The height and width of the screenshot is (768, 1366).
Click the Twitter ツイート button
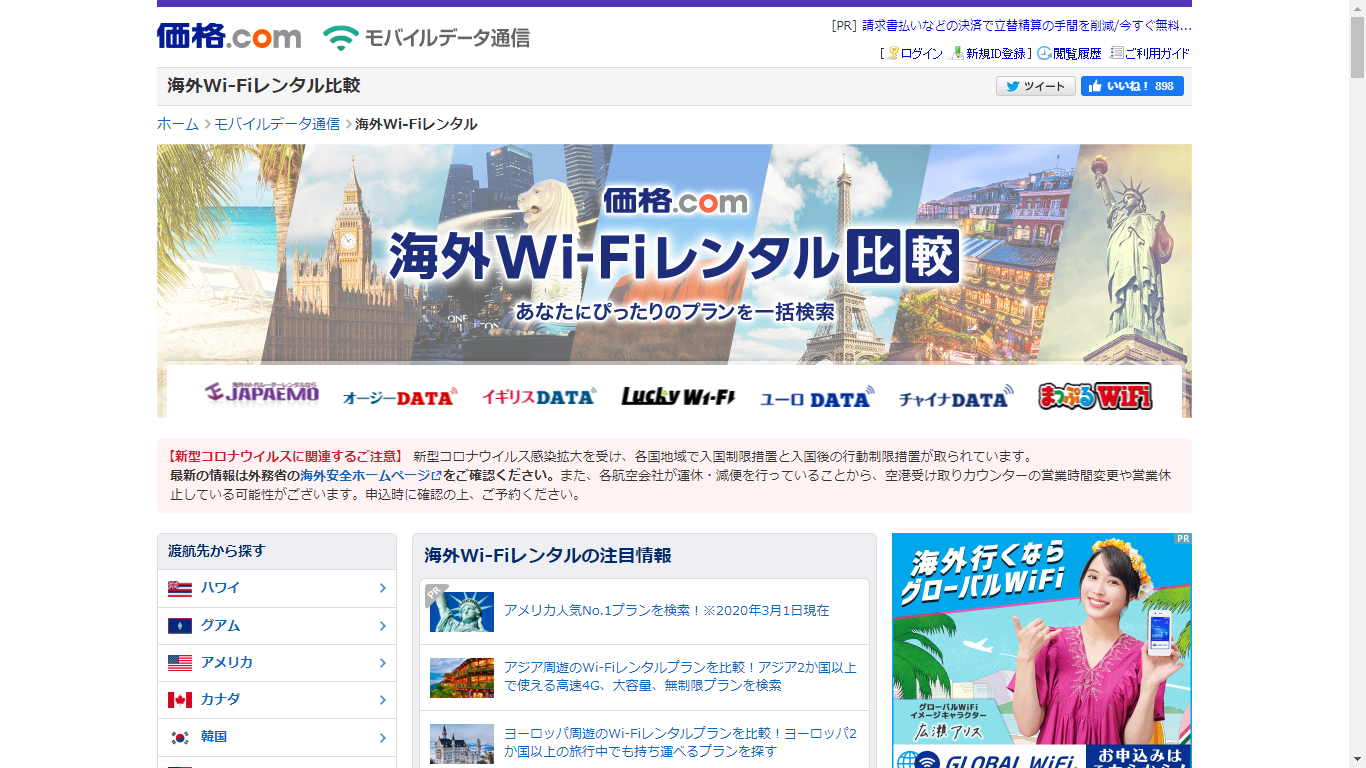(x=1035, y=86)
